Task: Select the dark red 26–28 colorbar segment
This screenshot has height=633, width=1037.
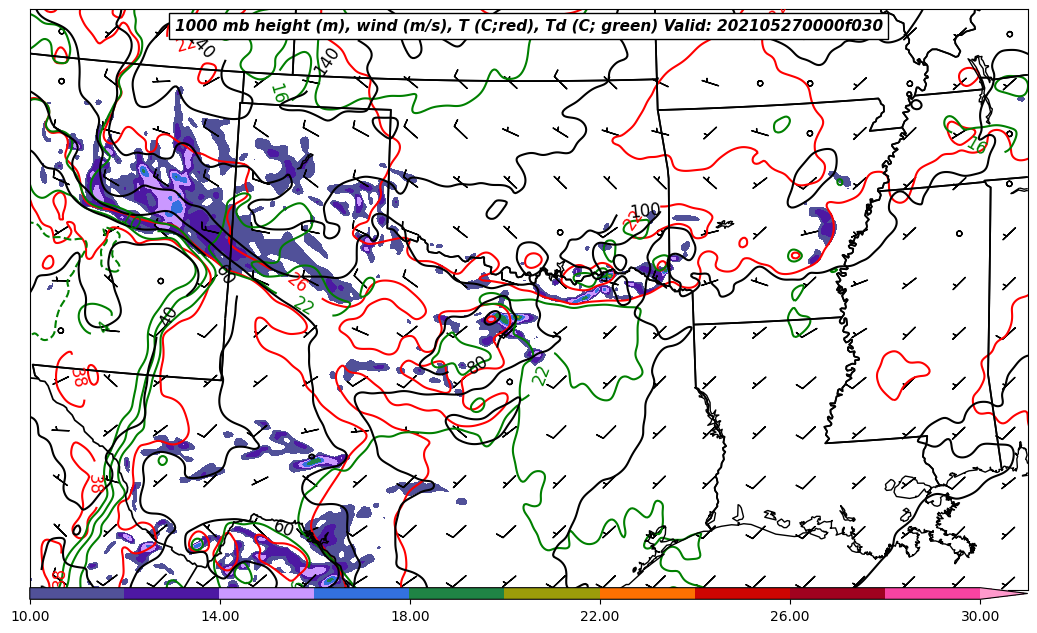Action: coord(837,593)
